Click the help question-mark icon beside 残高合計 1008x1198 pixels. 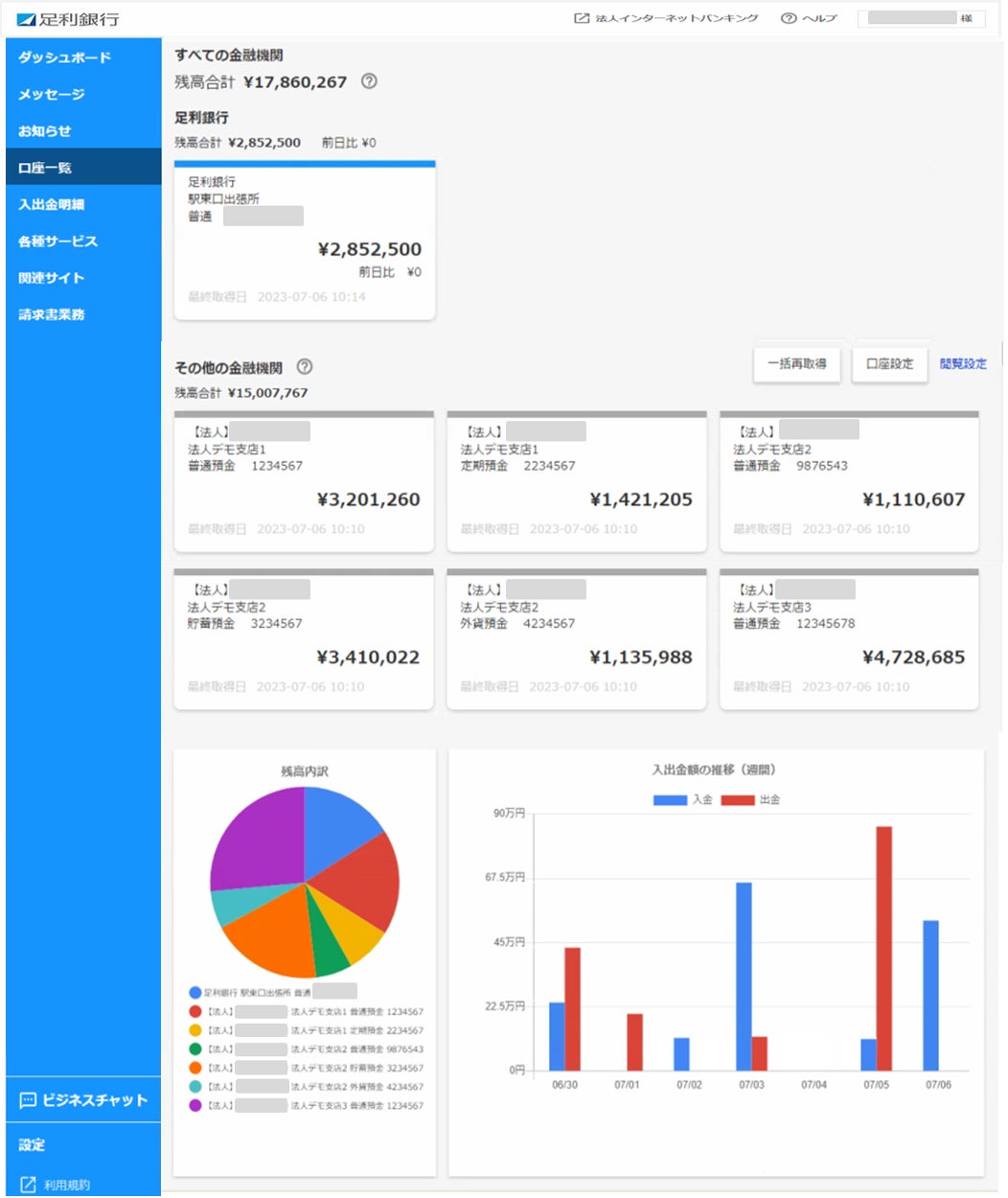click(x=369, y=81)
